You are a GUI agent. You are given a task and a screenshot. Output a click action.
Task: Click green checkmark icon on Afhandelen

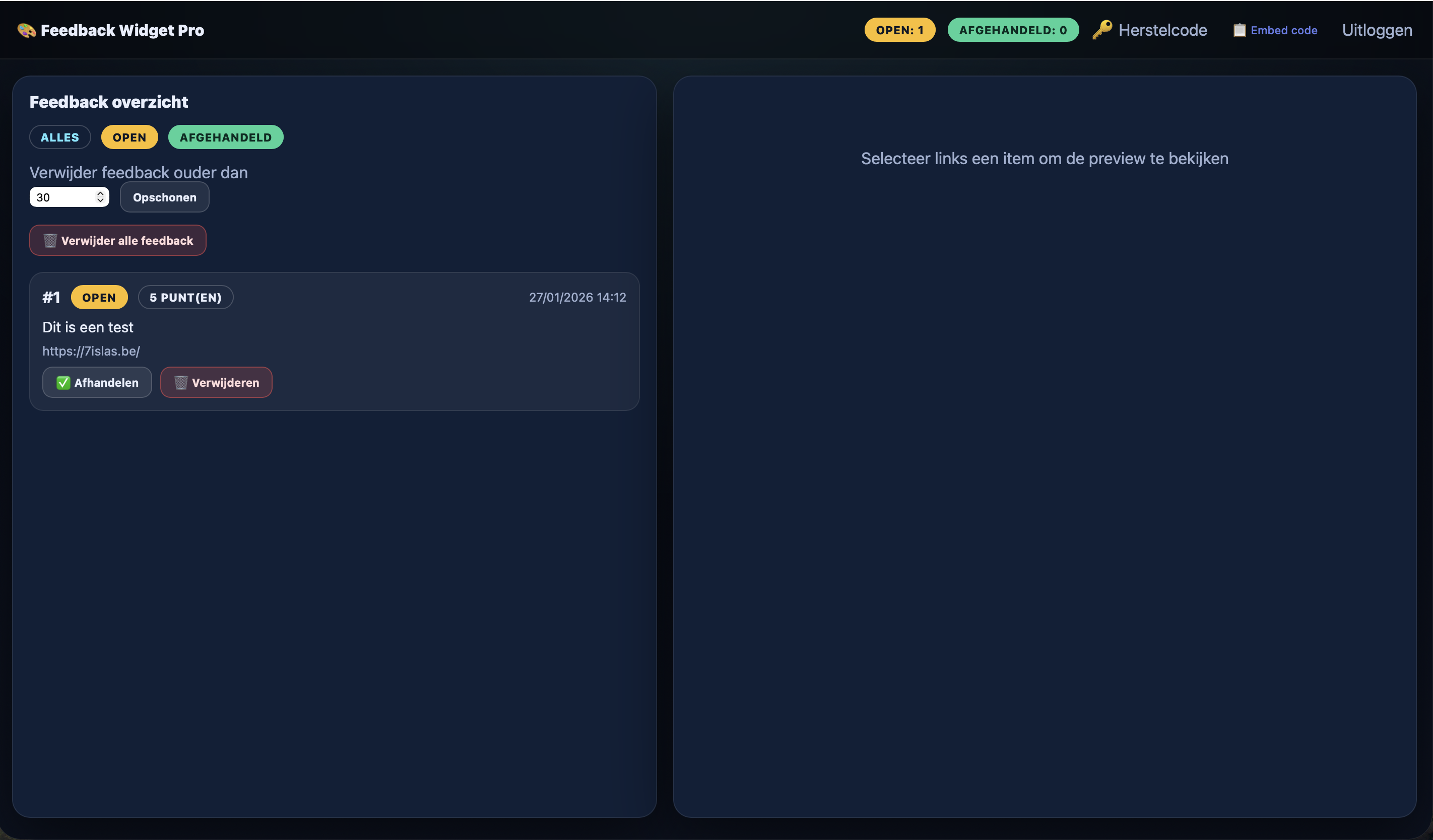(x=63, y=383)
